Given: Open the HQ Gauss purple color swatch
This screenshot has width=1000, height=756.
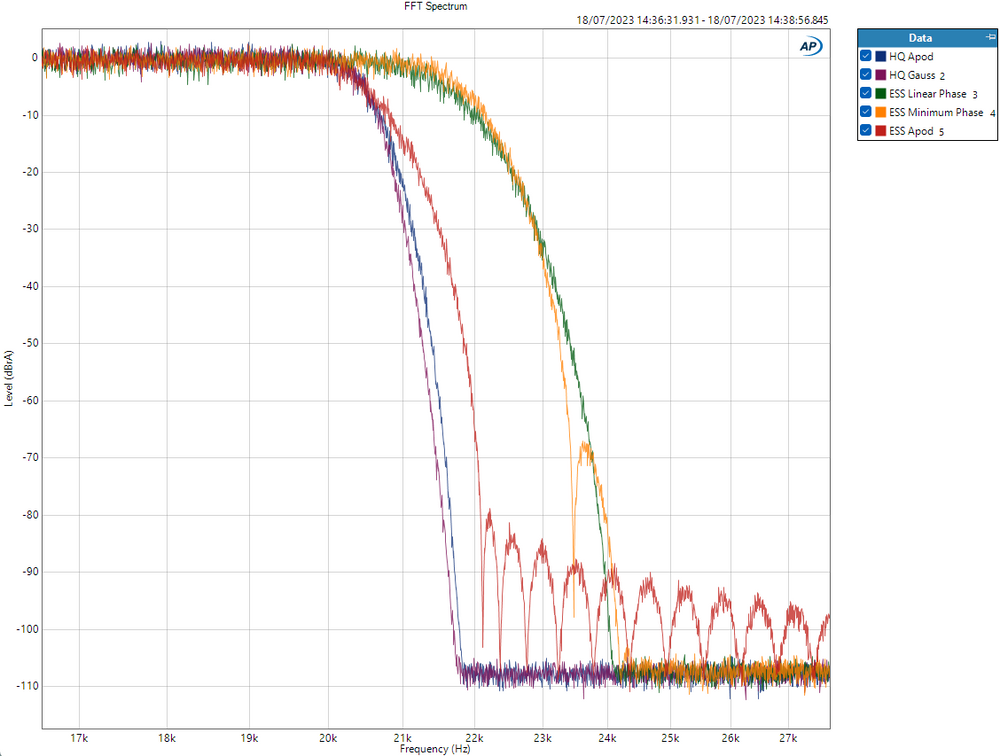Looking at the screenshot, I should (x=880, y=75).
